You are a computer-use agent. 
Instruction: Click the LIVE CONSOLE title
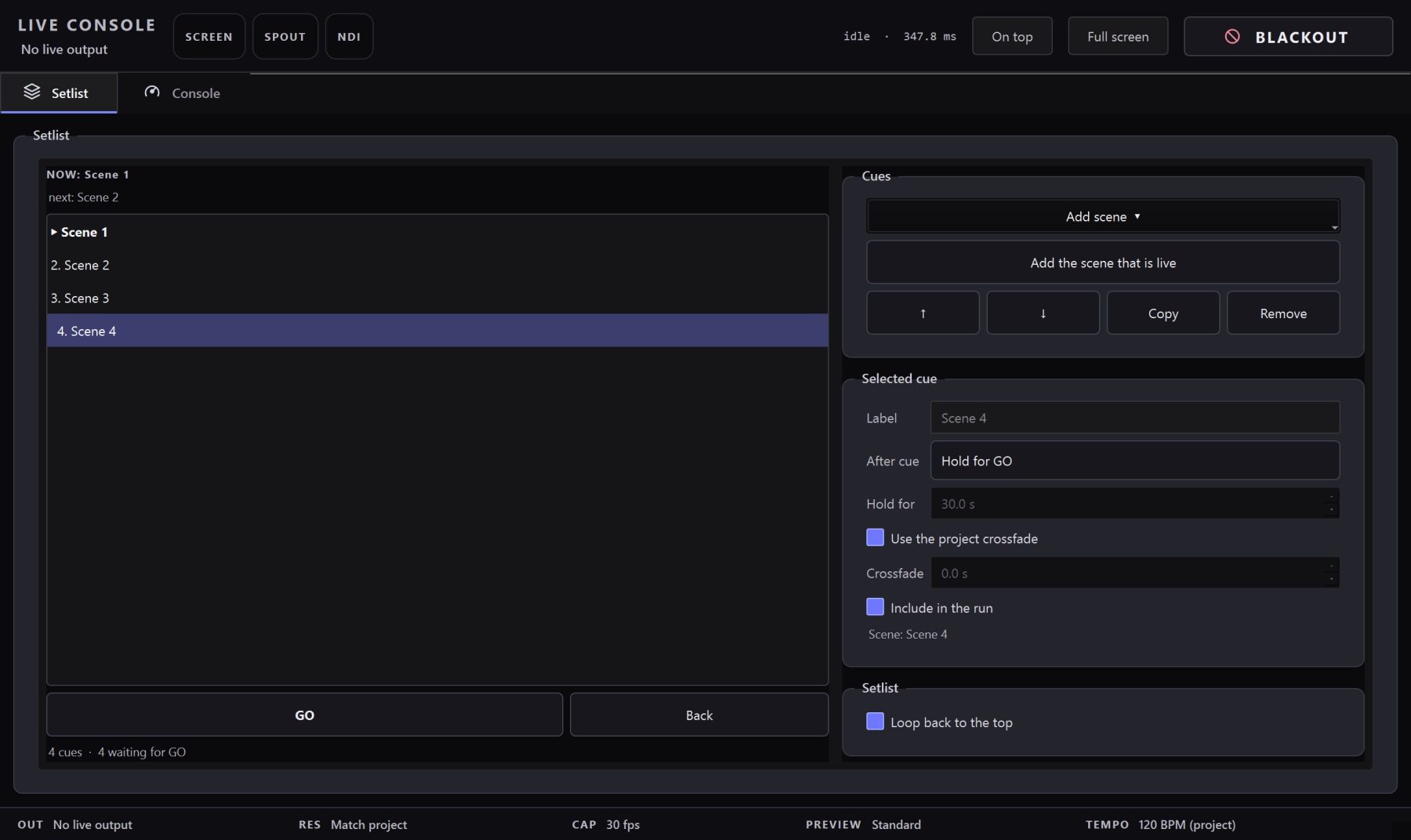[86, 24]
